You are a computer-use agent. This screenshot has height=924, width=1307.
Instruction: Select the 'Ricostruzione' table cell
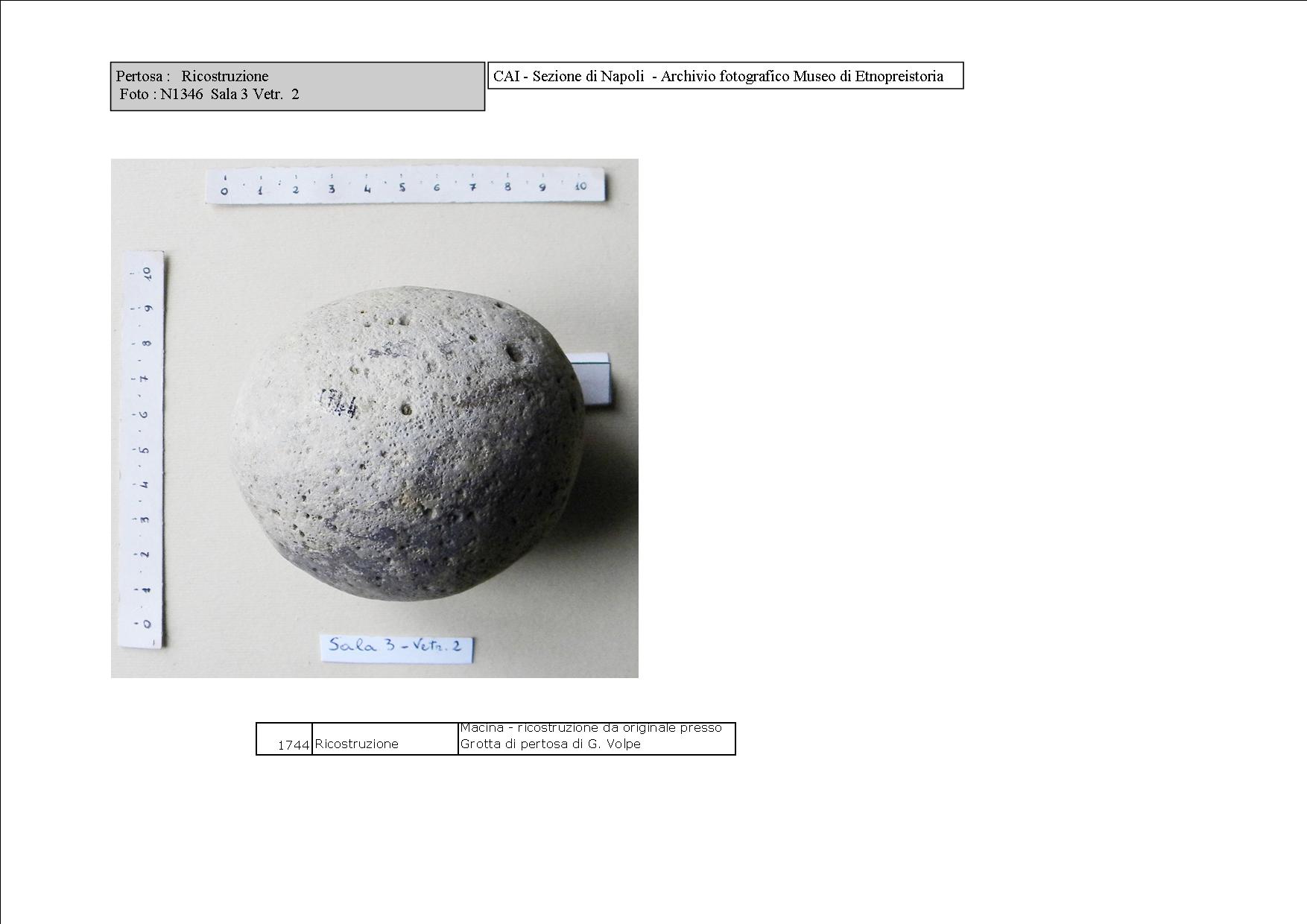tap(384, 738)
